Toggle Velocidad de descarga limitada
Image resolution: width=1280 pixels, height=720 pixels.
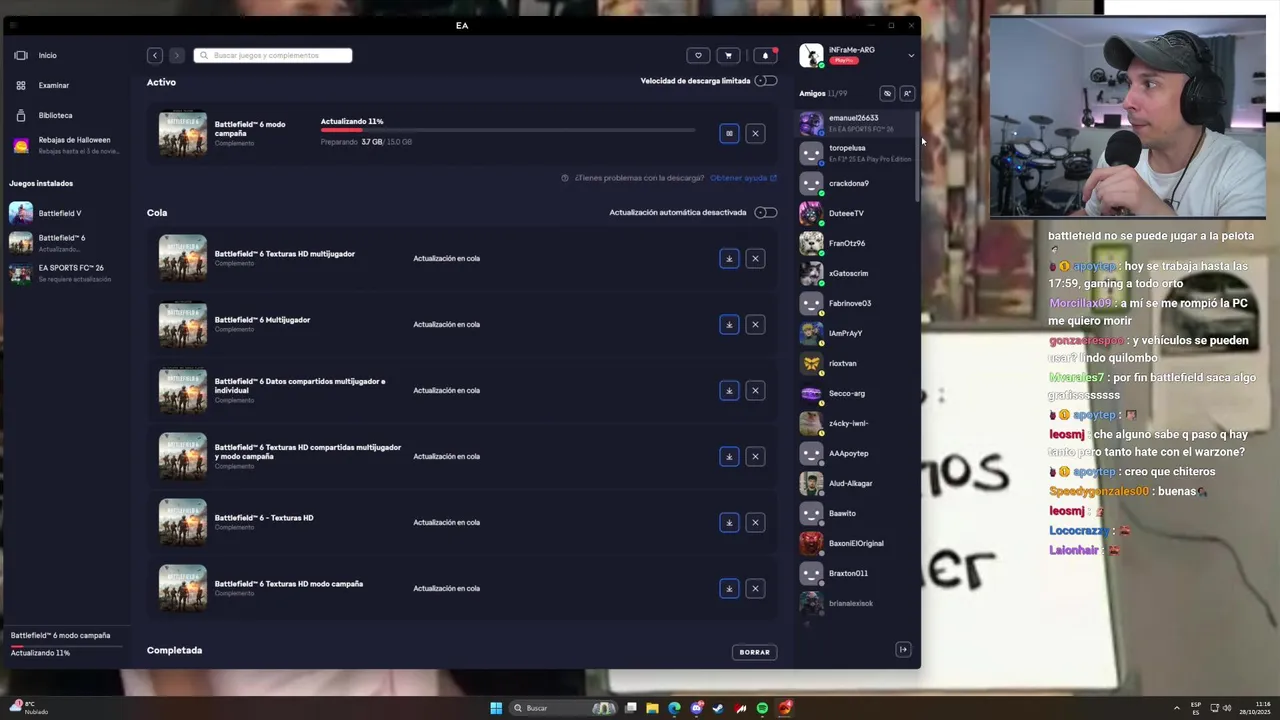tap(766, 81)
